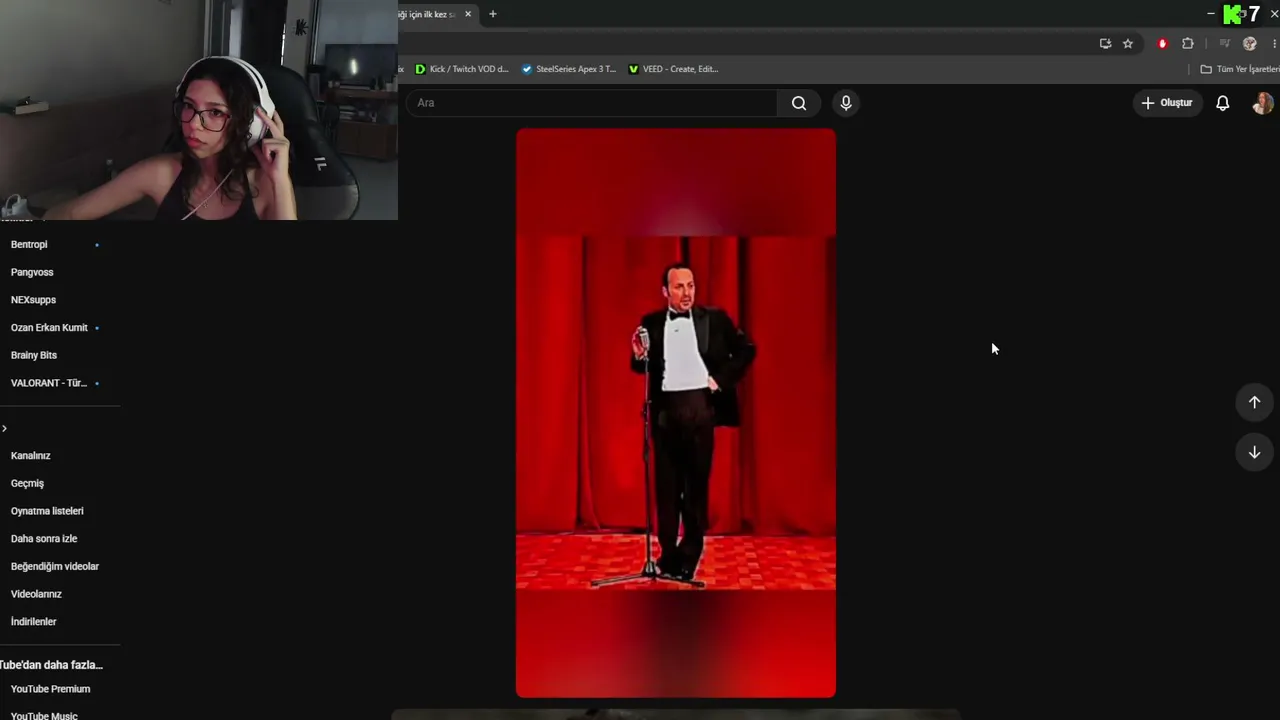Click the Oluştur create button
The height and width of the screenshot is (720, 1280).
[x=1167, y=103]
